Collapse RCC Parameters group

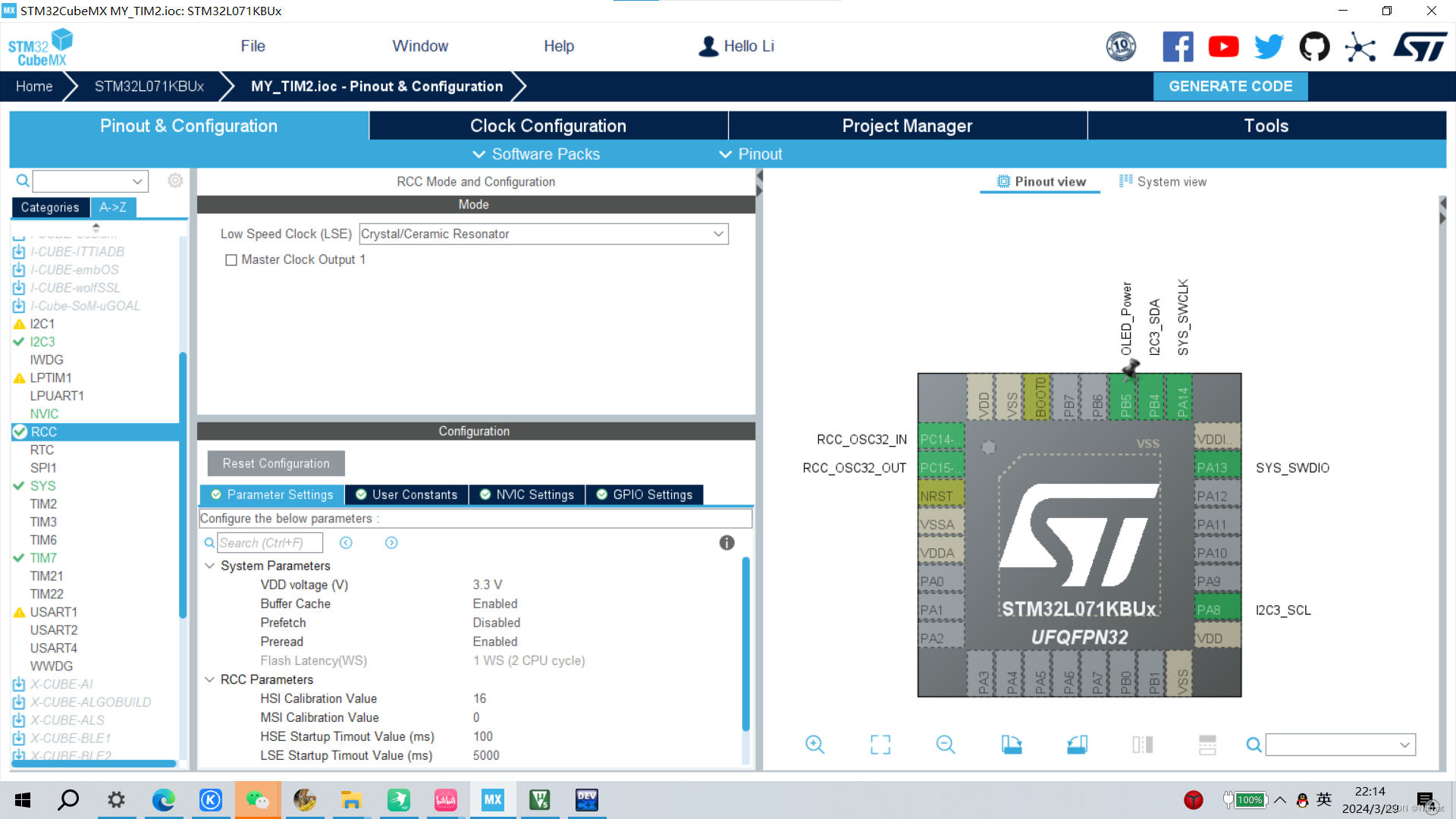coord(210,679)
